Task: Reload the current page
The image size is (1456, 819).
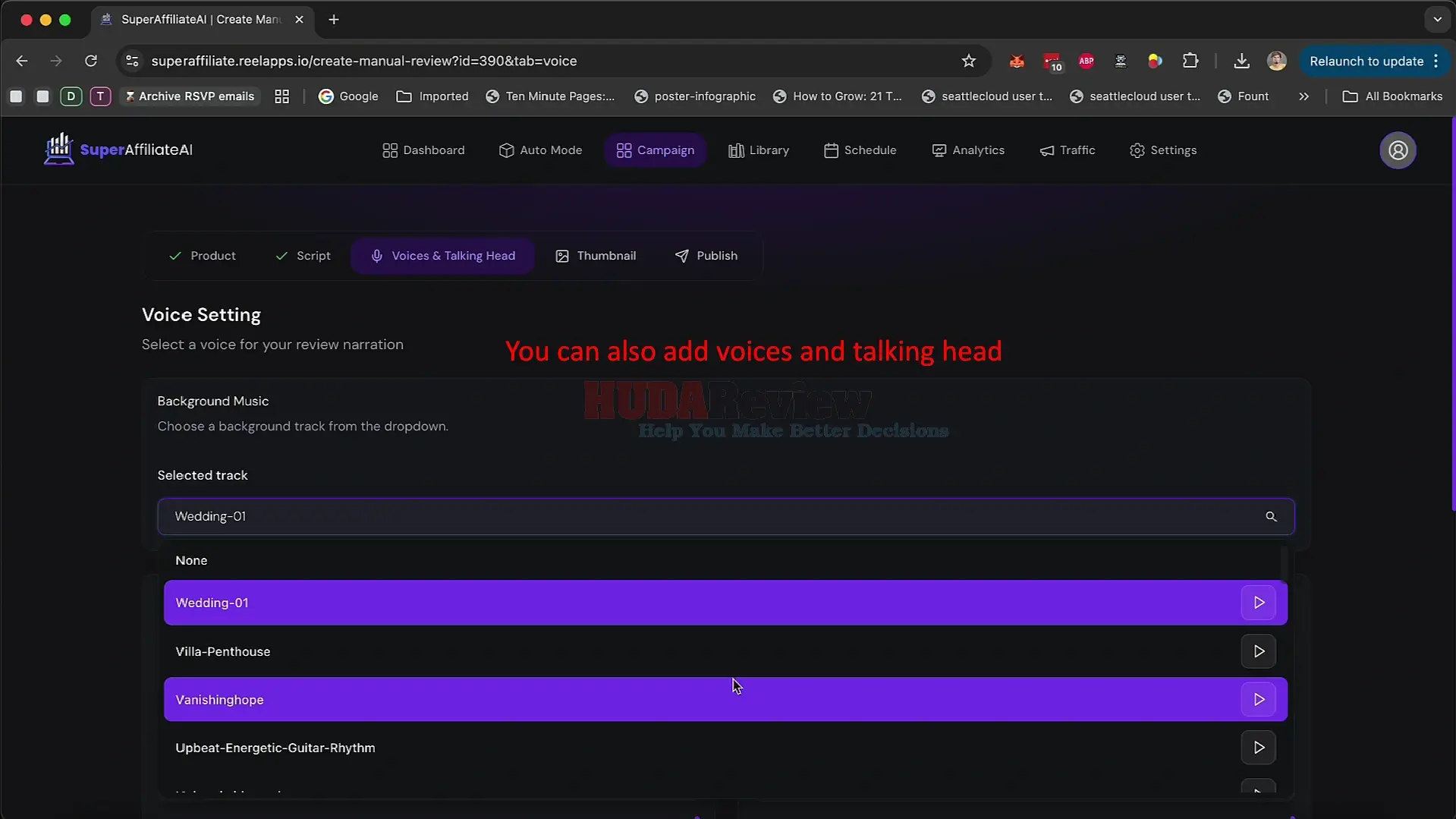Action: point(91,61)
